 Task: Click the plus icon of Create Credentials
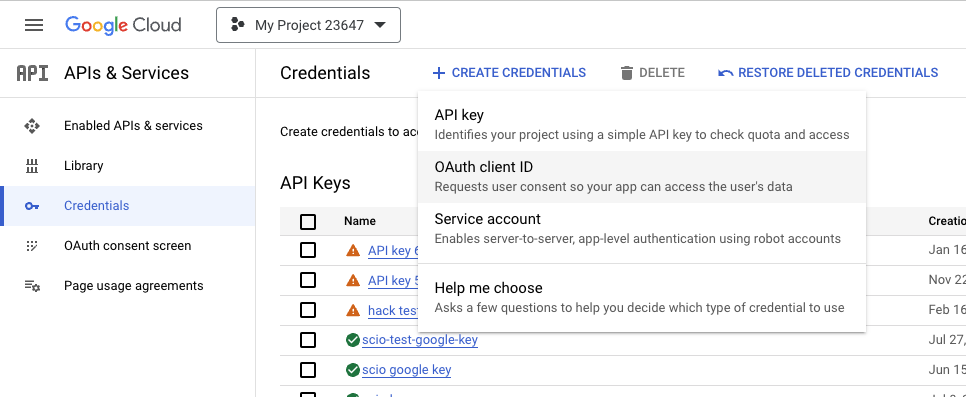tap(439, 73)
